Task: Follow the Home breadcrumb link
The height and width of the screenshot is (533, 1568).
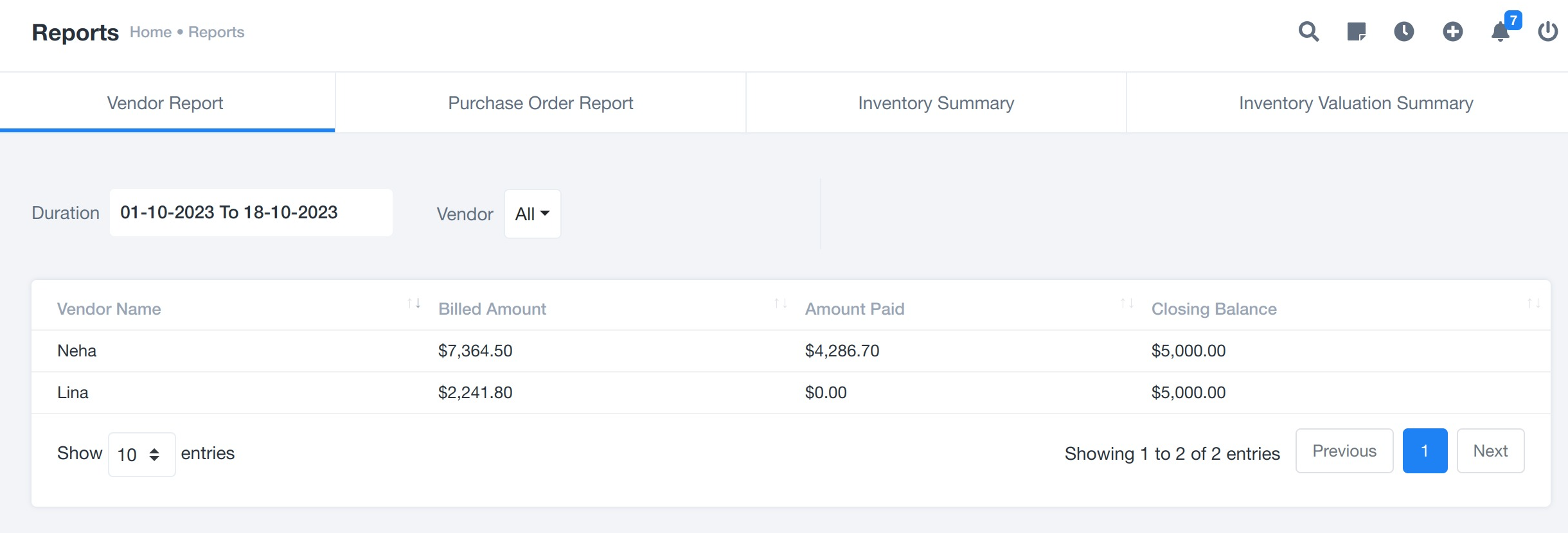Action: 150,32
